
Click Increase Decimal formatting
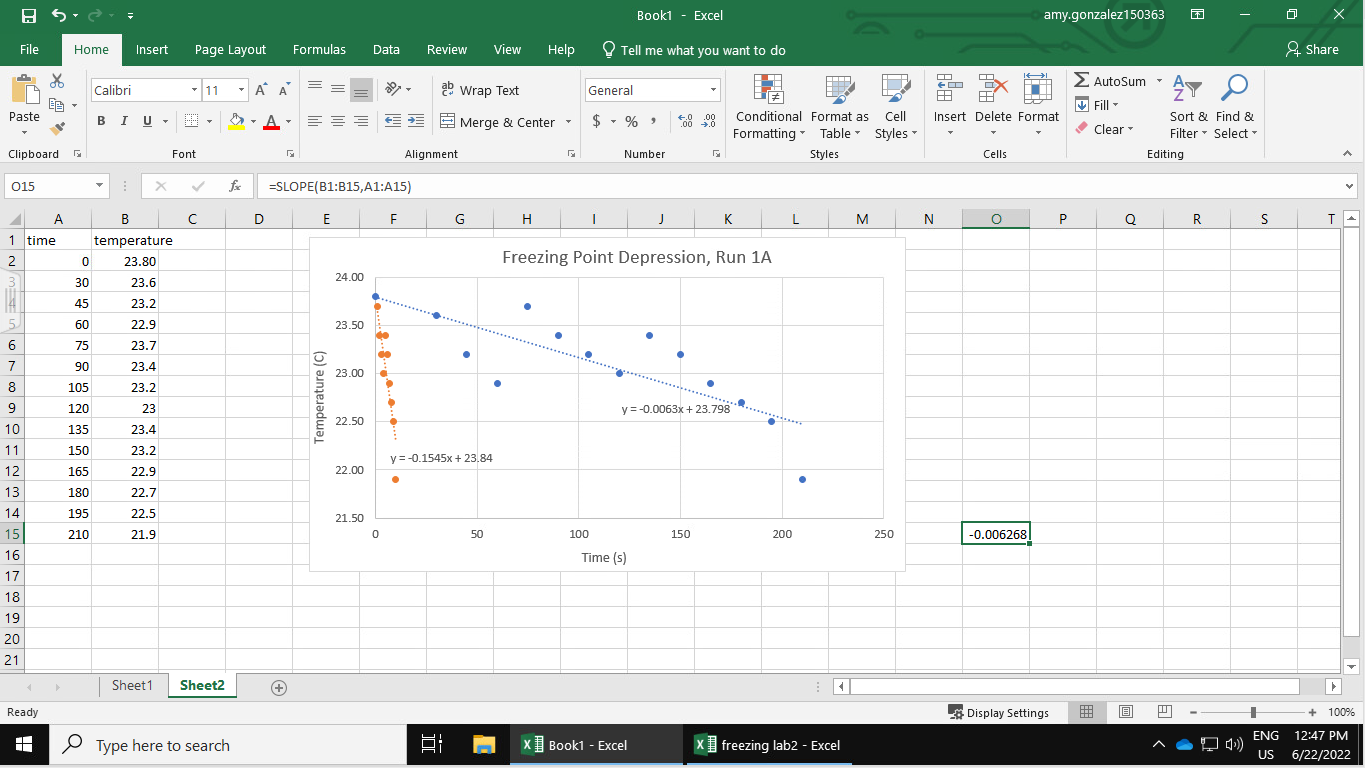[684, 121]
